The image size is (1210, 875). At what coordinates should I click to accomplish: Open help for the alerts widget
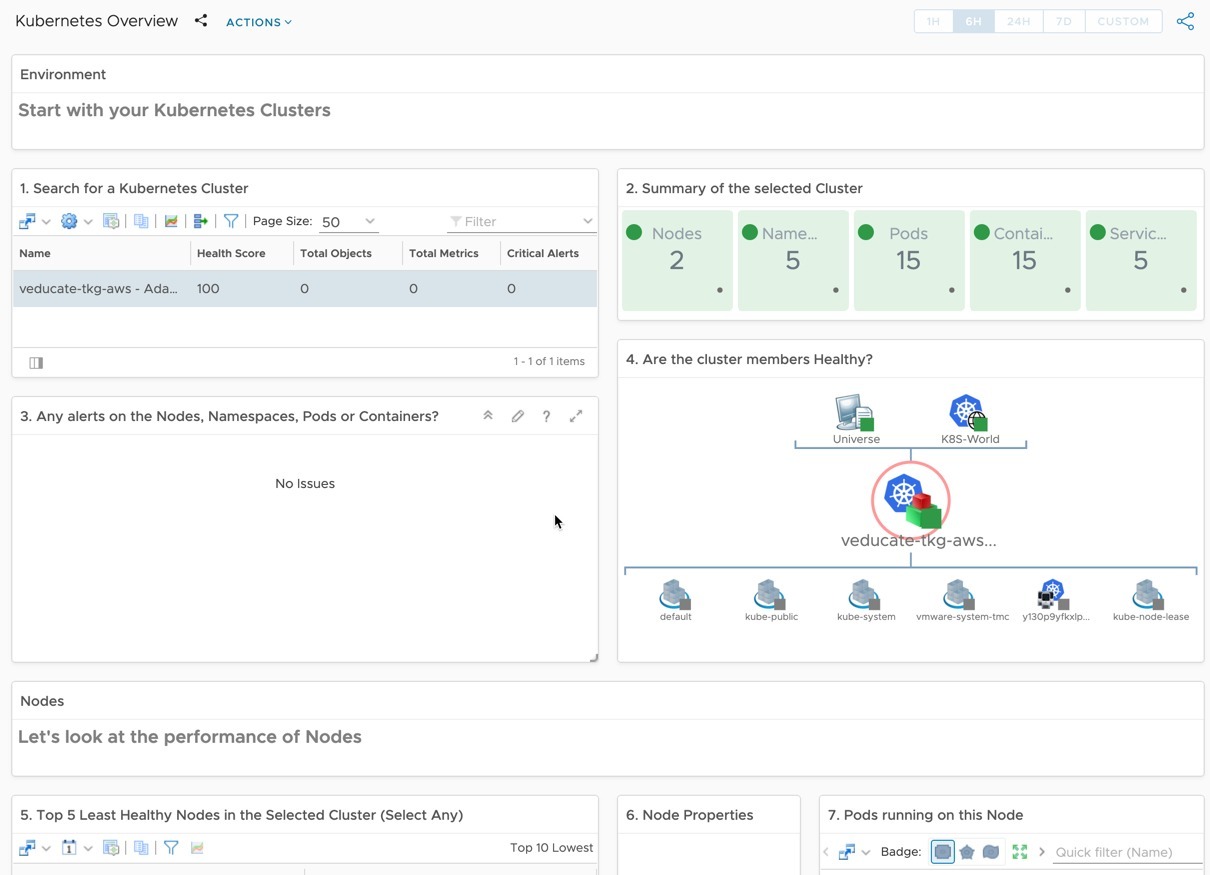(546, 416)
